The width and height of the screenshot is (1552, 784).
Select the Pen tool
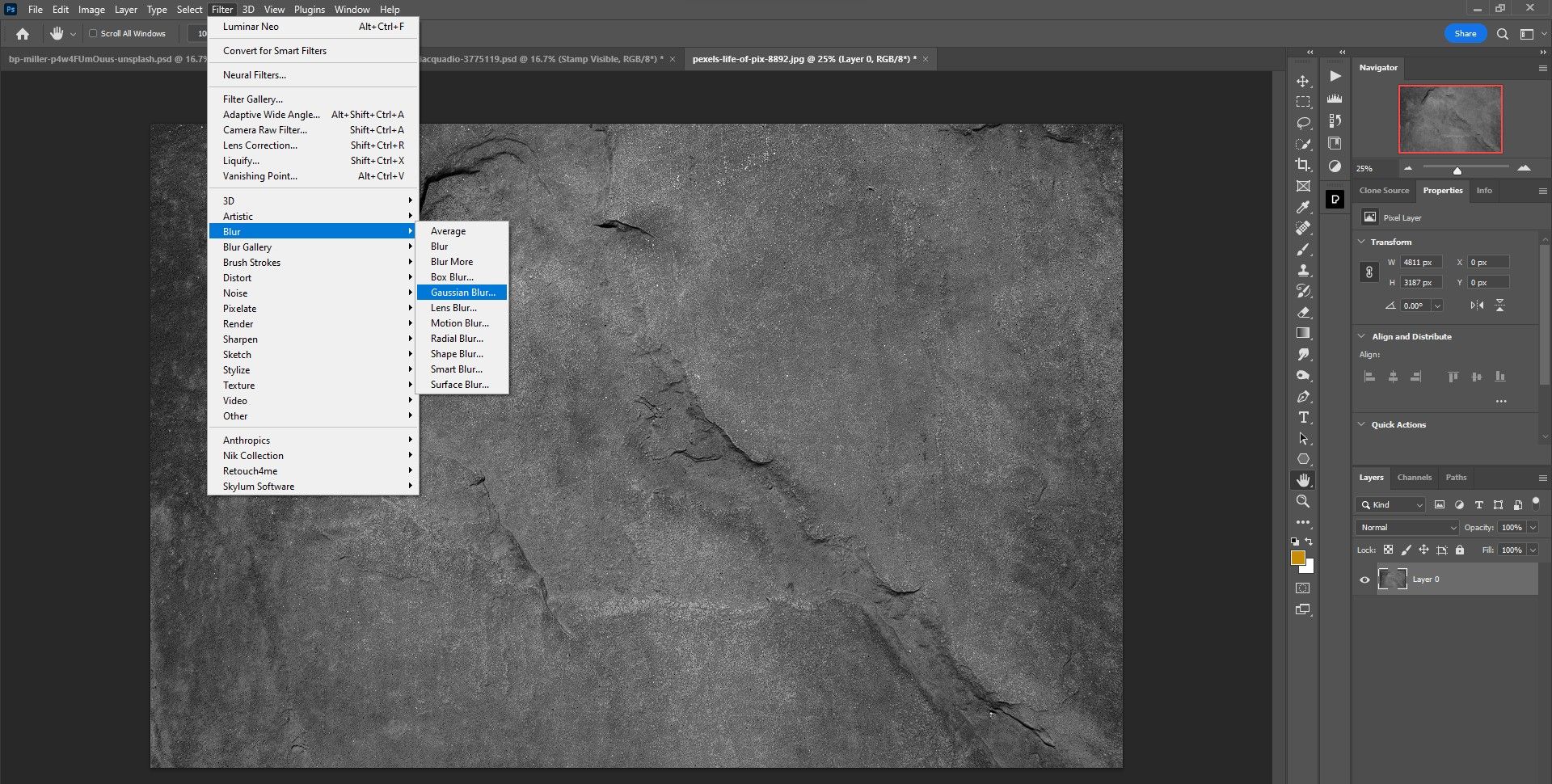(1303, 397)
